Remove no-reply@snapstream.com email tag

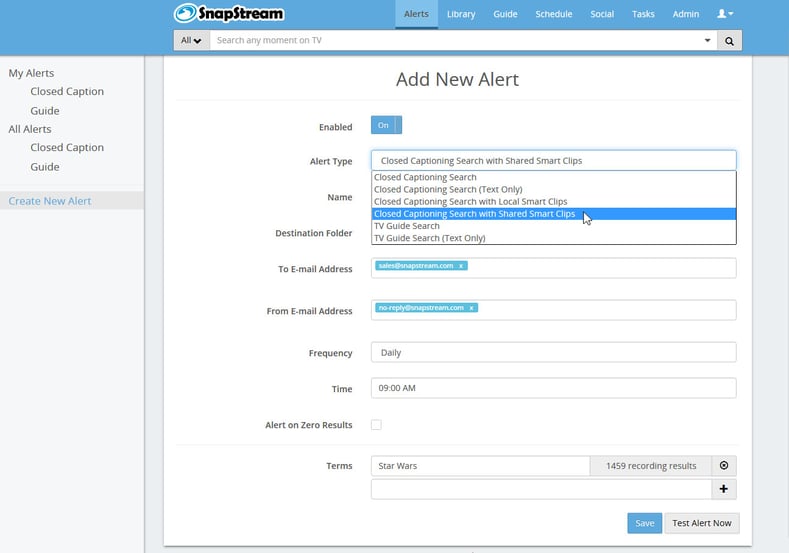point(471,308)
